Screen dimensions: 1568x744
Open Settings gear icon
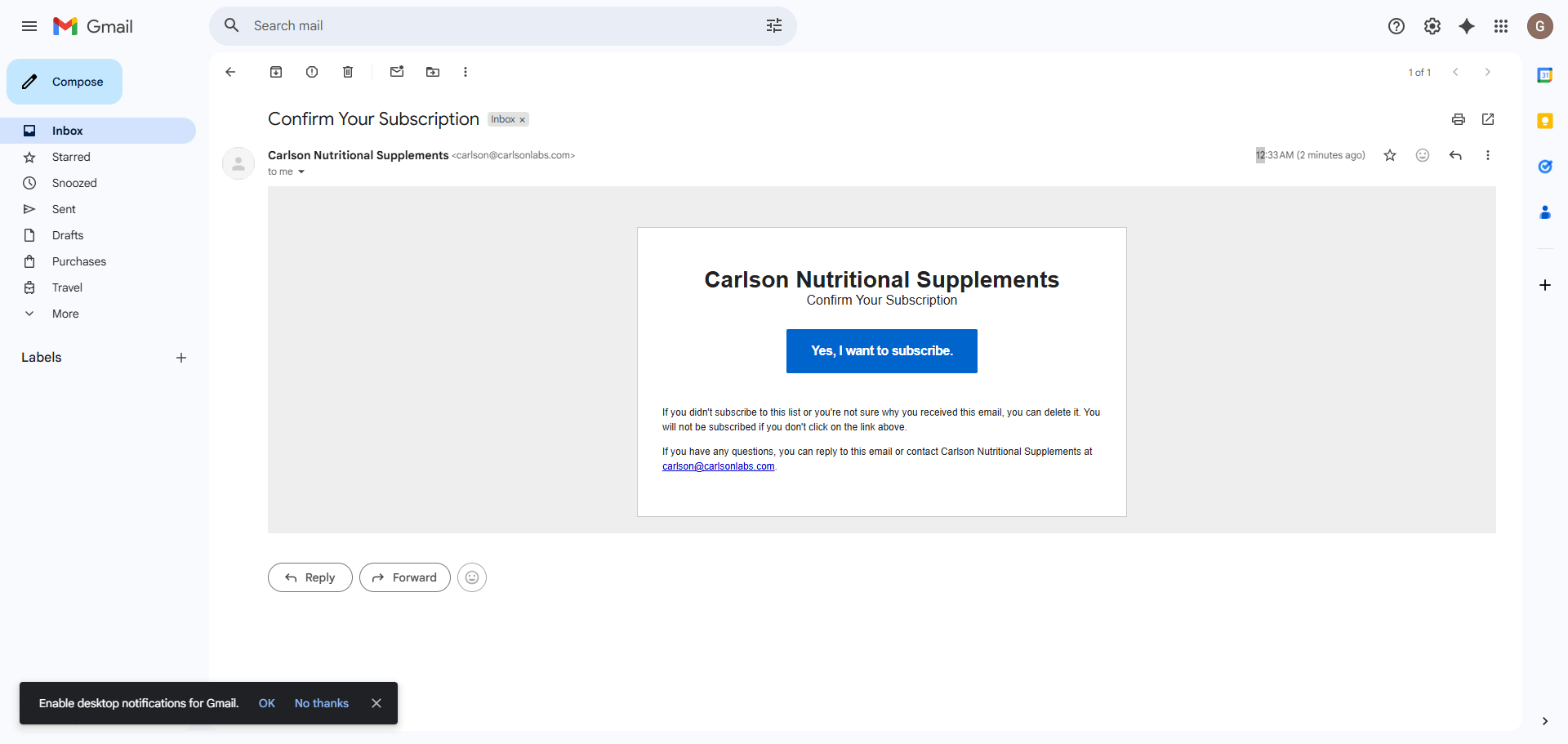pos(1432,26)
